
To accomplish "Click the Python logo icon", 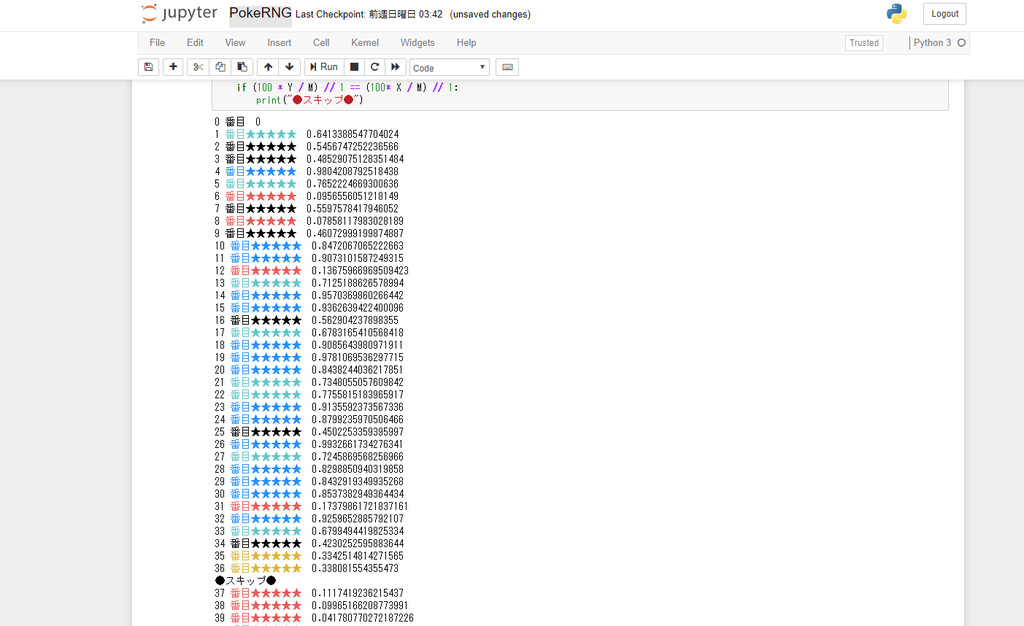I will point(897,14).
